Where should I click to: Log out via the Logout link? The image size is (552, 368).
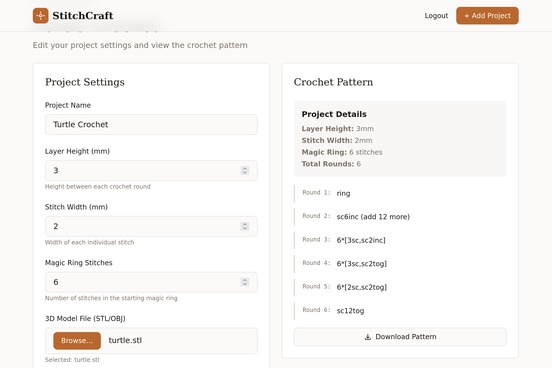436,16
